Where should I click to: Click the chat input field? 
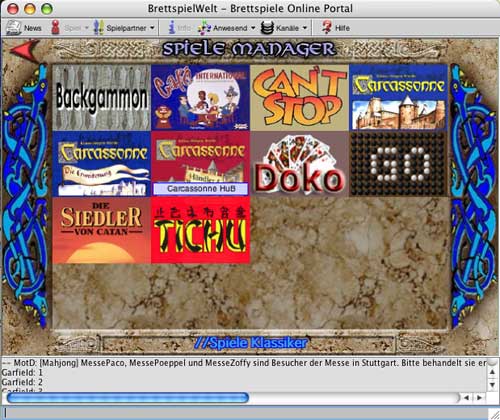[245, 412]
